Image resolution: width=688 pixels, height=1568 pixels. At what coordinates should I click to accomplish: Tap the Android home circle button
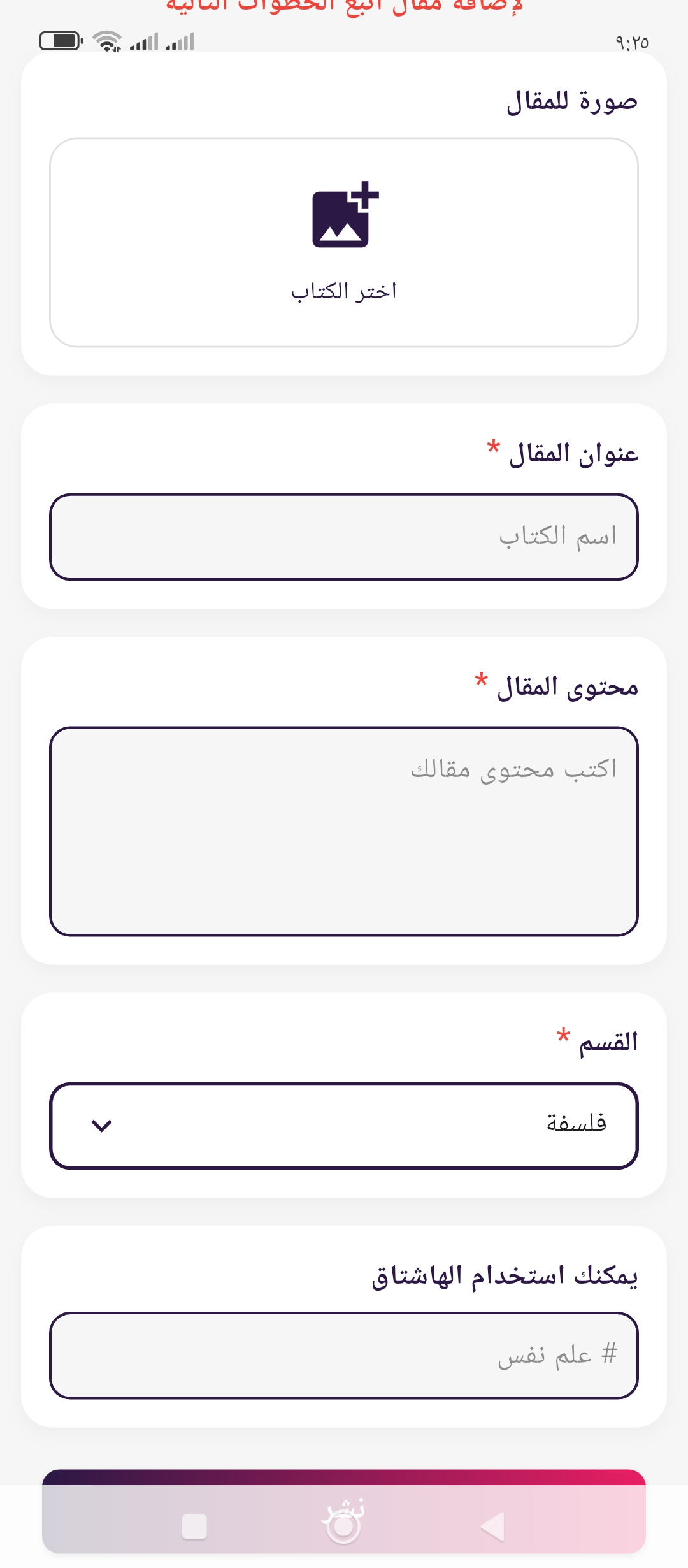(x=343, y=1526)
